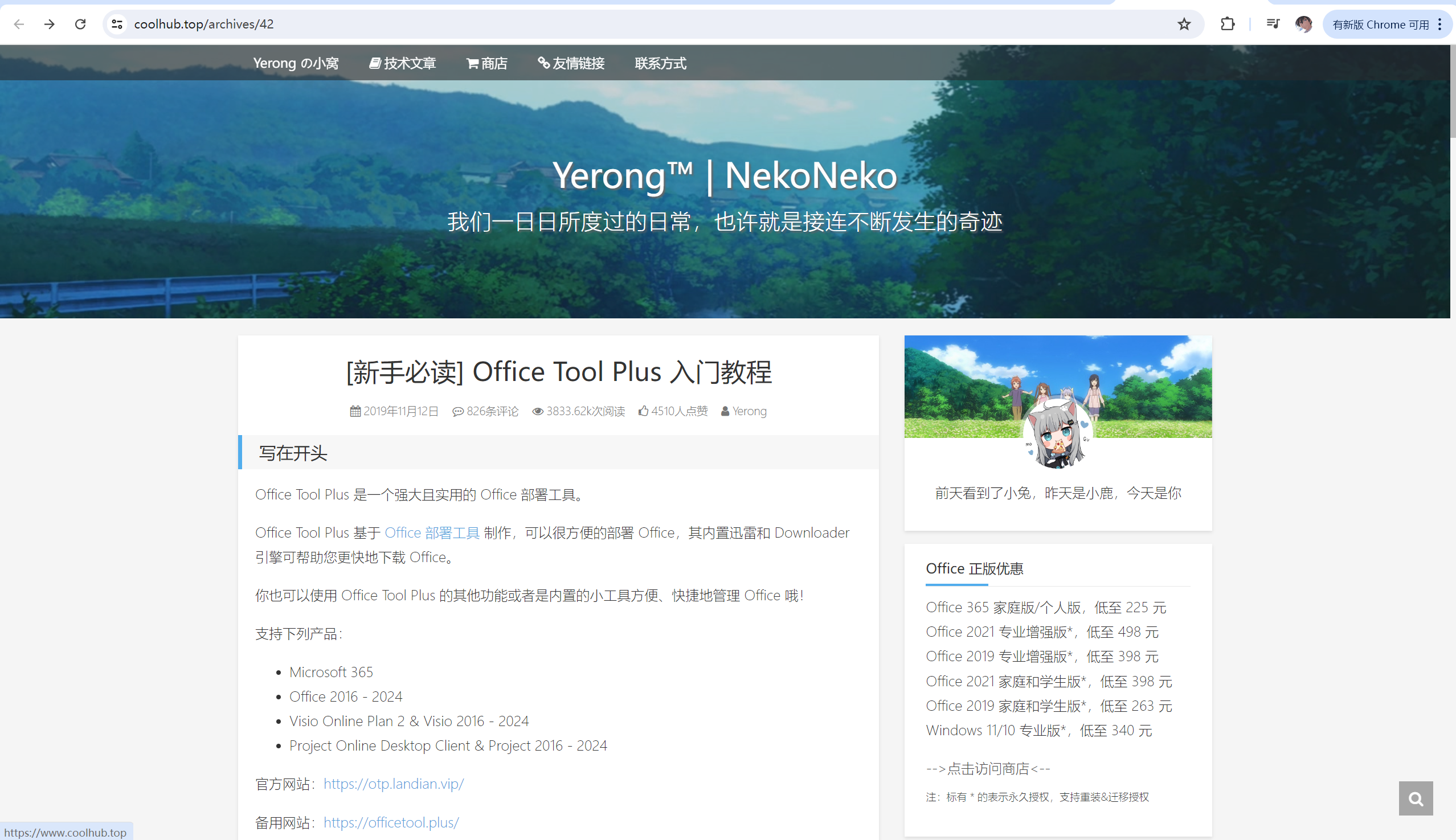Click the back navigation arrow
This screenshot has height=840, width=1456.
(19, 24)
